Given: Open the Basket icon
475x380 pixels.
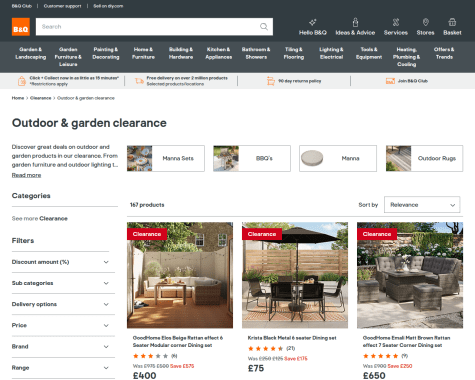Looking at the screenshot, I should [452, 22].
